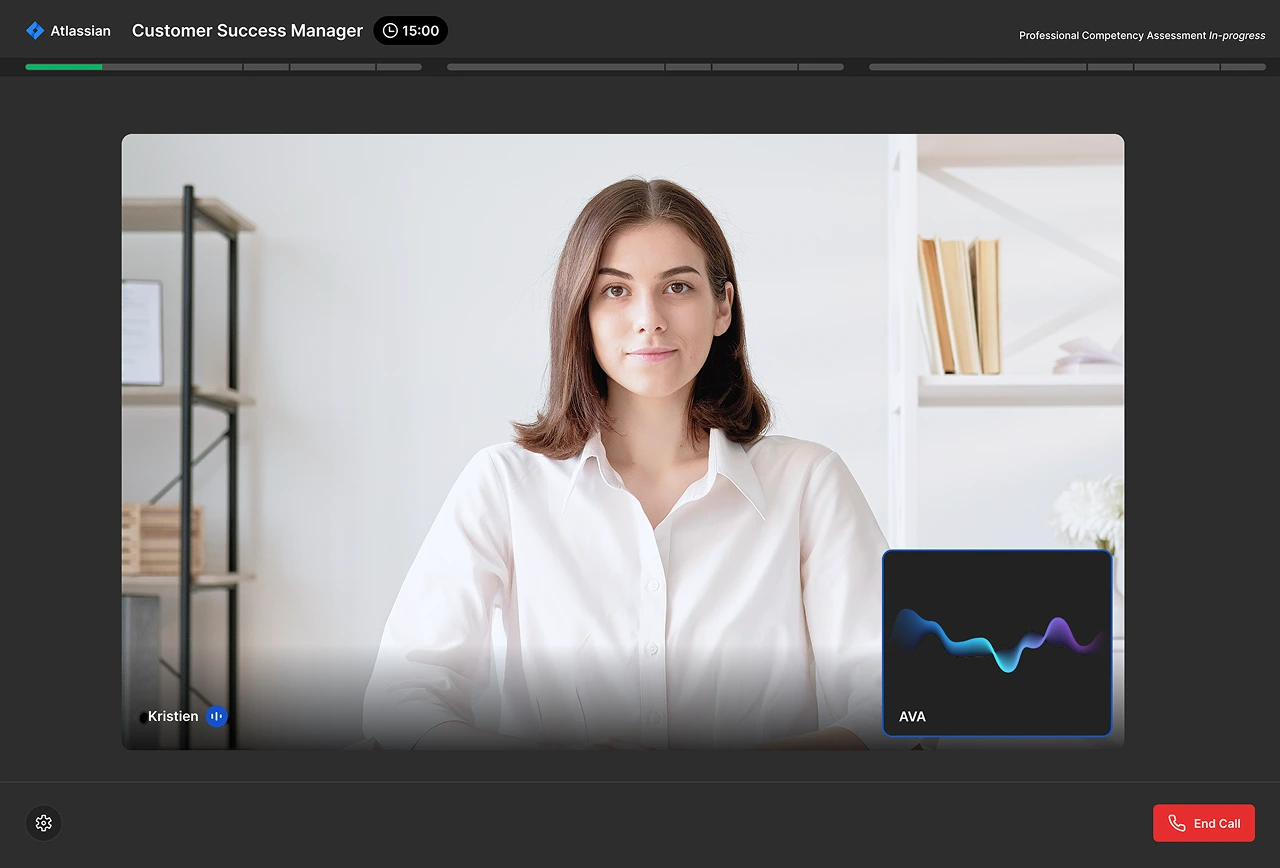Click the 15:00 countdown timer pill
The height and width of the screenshot is (868, 1280).
[x=410, y=30]
